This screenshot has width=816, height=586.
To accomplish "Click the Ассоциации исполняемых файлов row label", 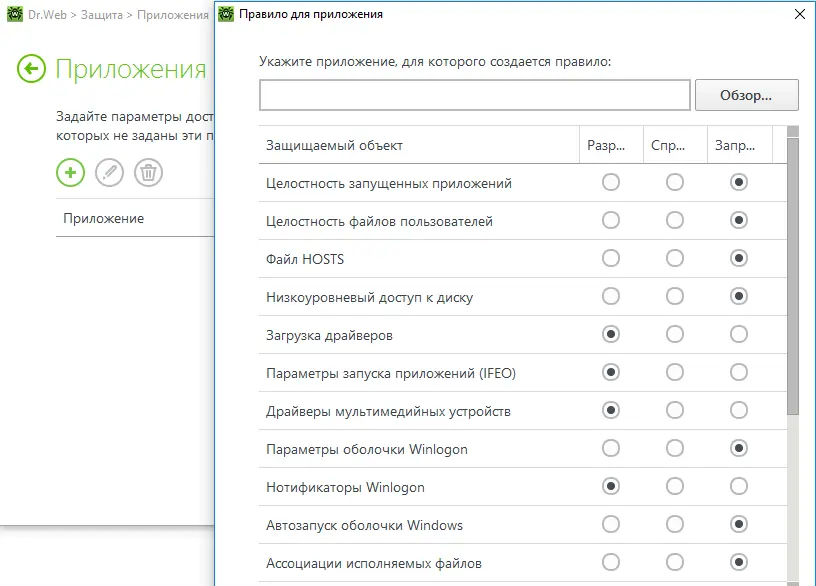I will tap(374, 563).
